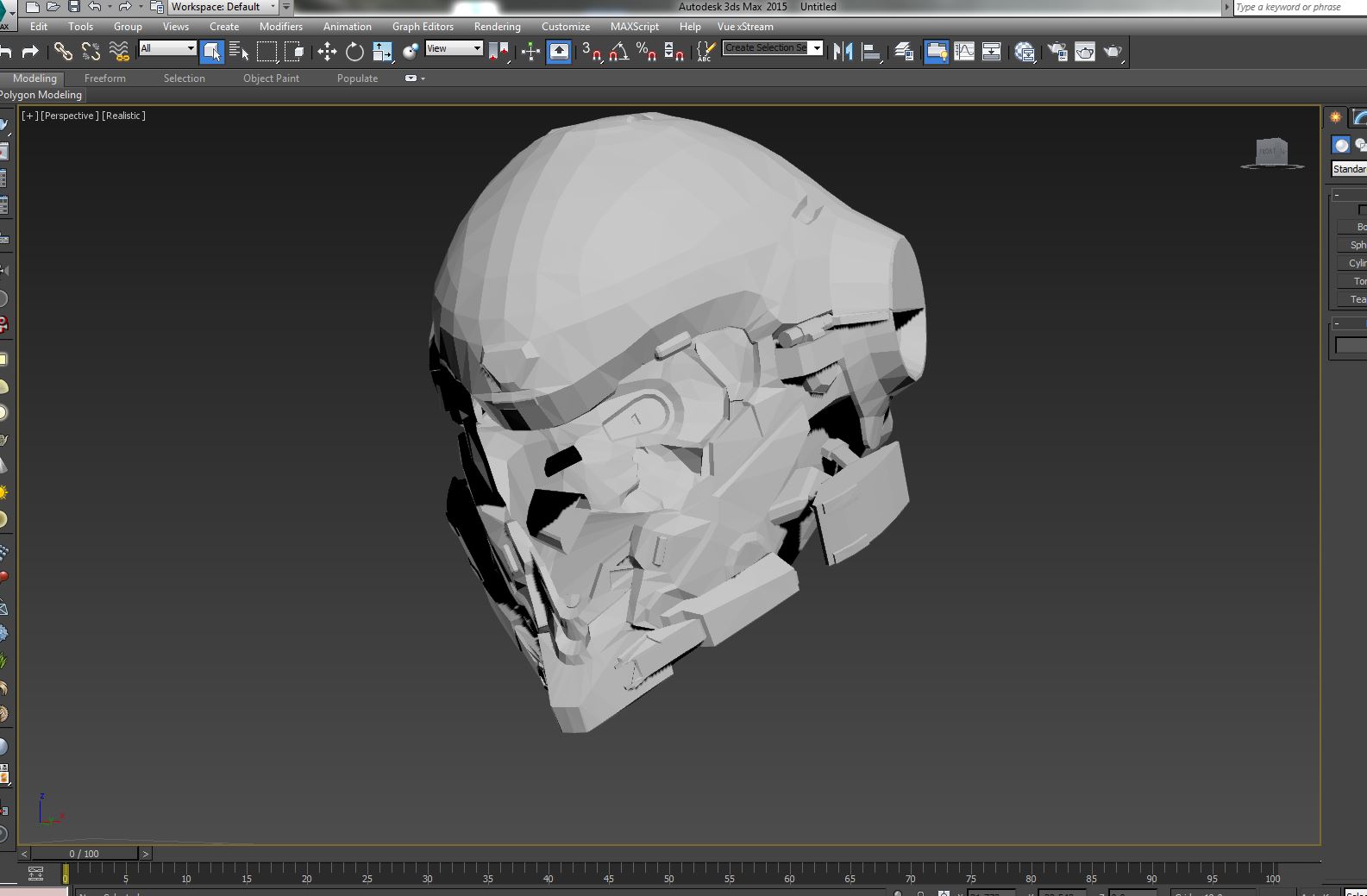Activate the Select and Scale tool
Screen dimensions: 1367x896
point(382,52)
